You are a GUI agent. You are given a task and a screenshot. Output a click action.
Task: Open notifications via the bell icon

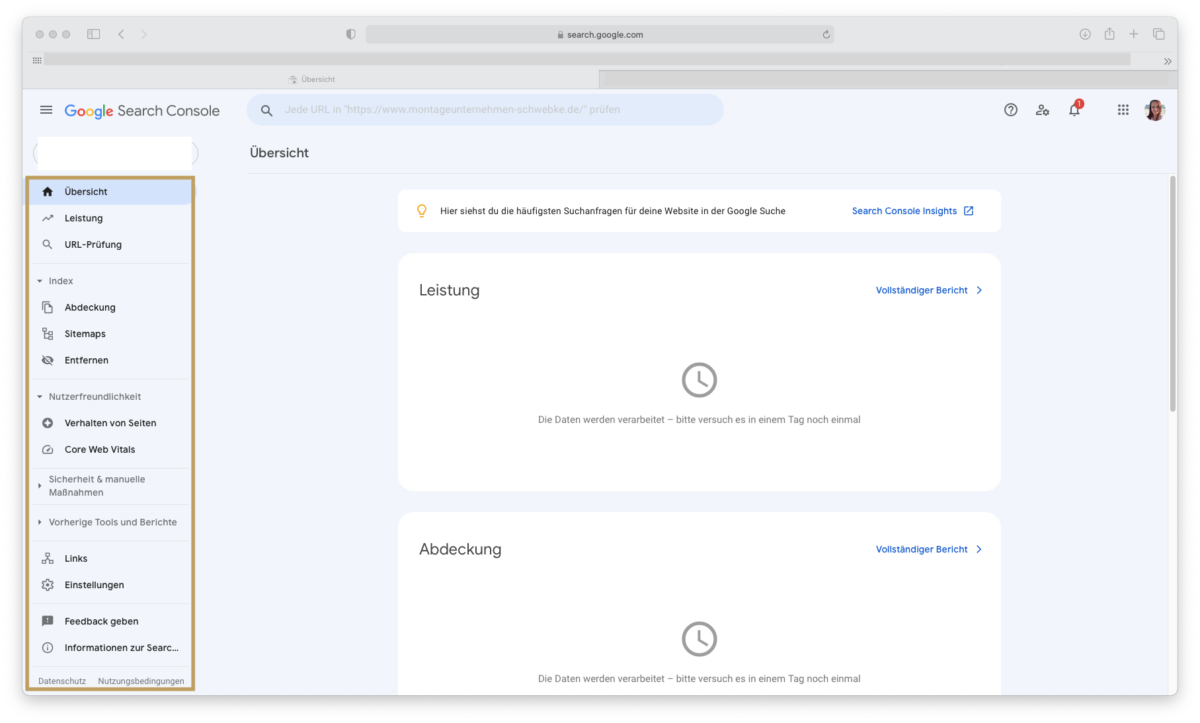pyautogui.click(x=1074, y=110)
